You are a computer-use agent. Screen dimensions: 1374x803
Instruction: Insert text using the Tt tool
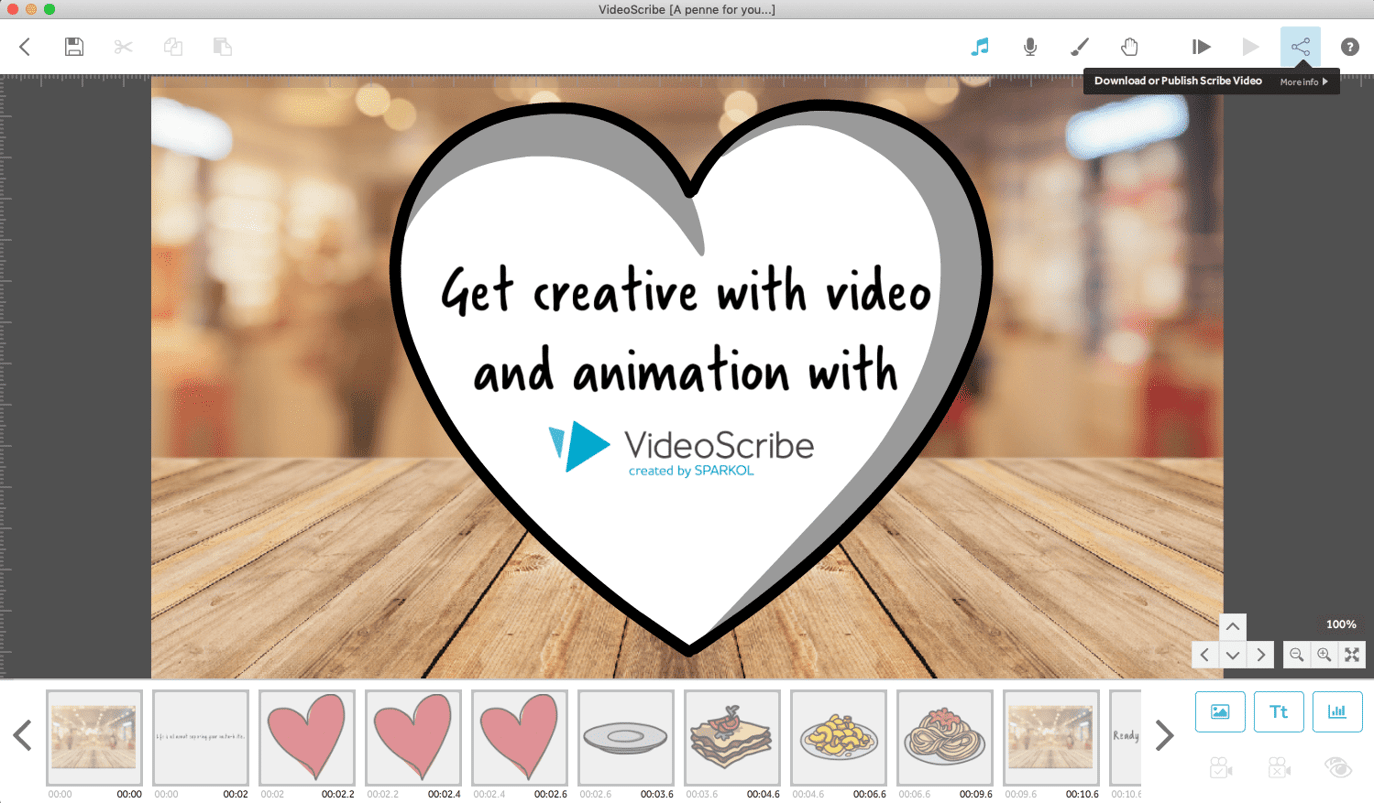1279,711
